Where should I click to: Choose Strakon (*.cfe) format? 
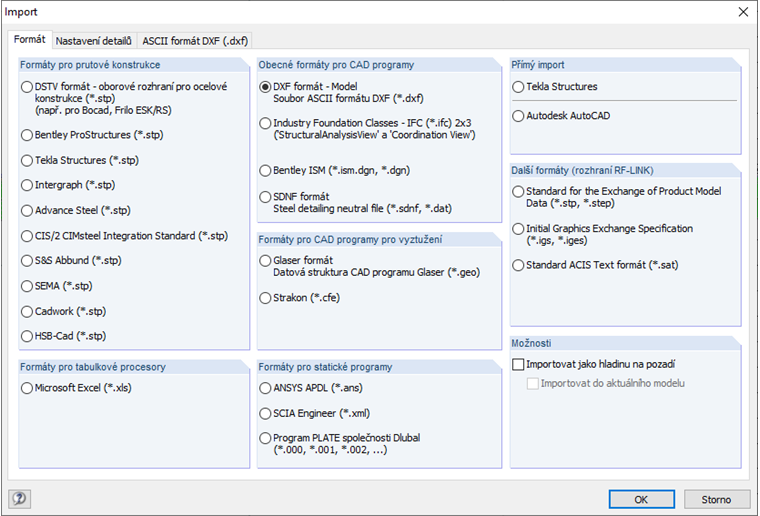click(x=265, y=298)
